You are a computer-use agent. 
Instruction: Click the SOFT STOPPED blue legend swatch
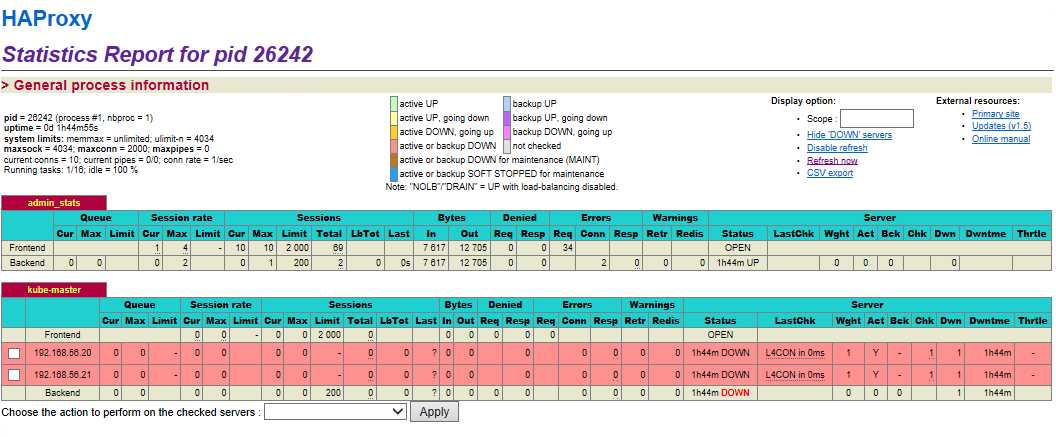coord(394,174)
